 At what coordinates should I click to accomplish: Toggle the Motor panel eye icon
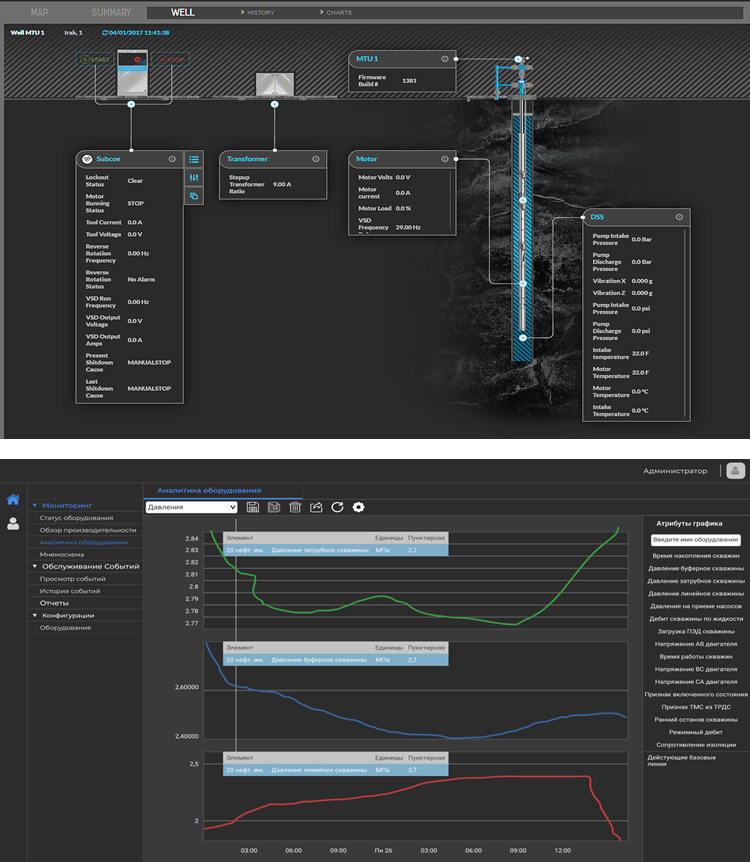point(445,159)
